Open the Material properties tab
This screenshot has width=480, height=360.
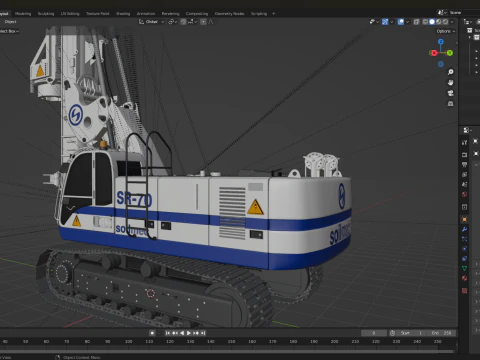point(464,278)
